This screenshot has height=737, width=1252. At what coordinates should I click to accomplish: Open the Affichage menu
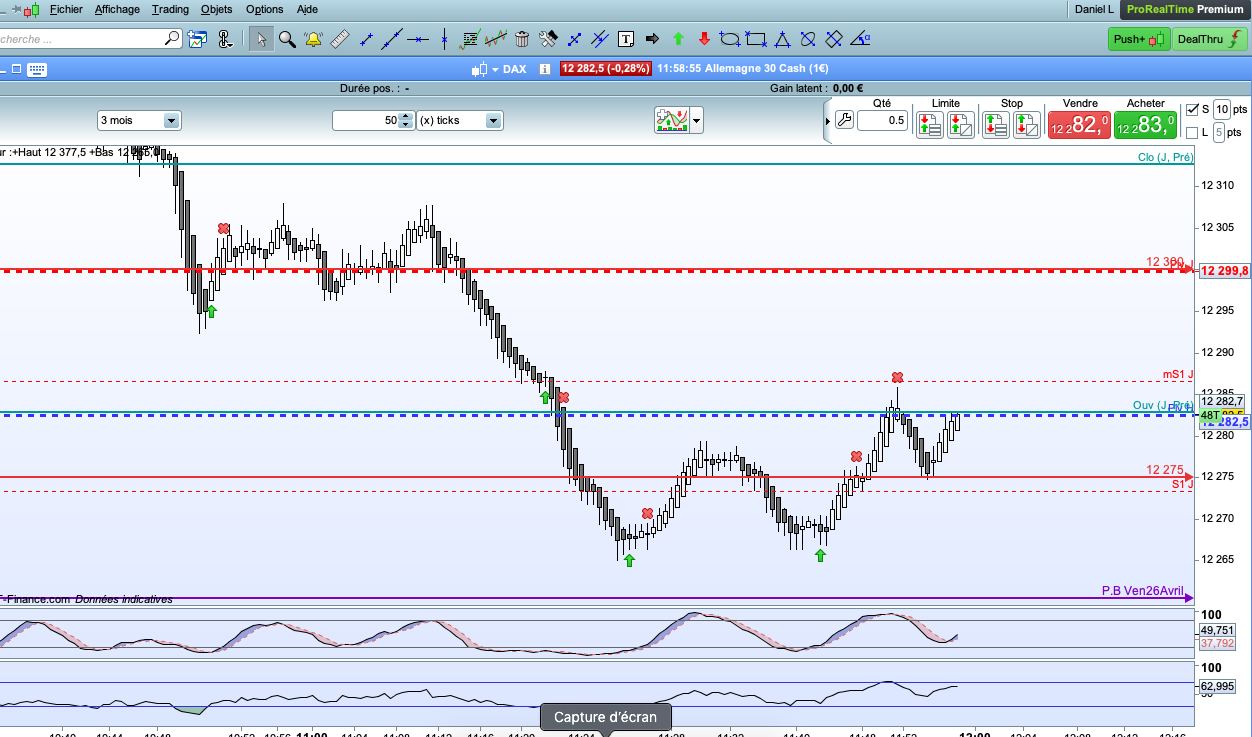(x=117, y=9)
